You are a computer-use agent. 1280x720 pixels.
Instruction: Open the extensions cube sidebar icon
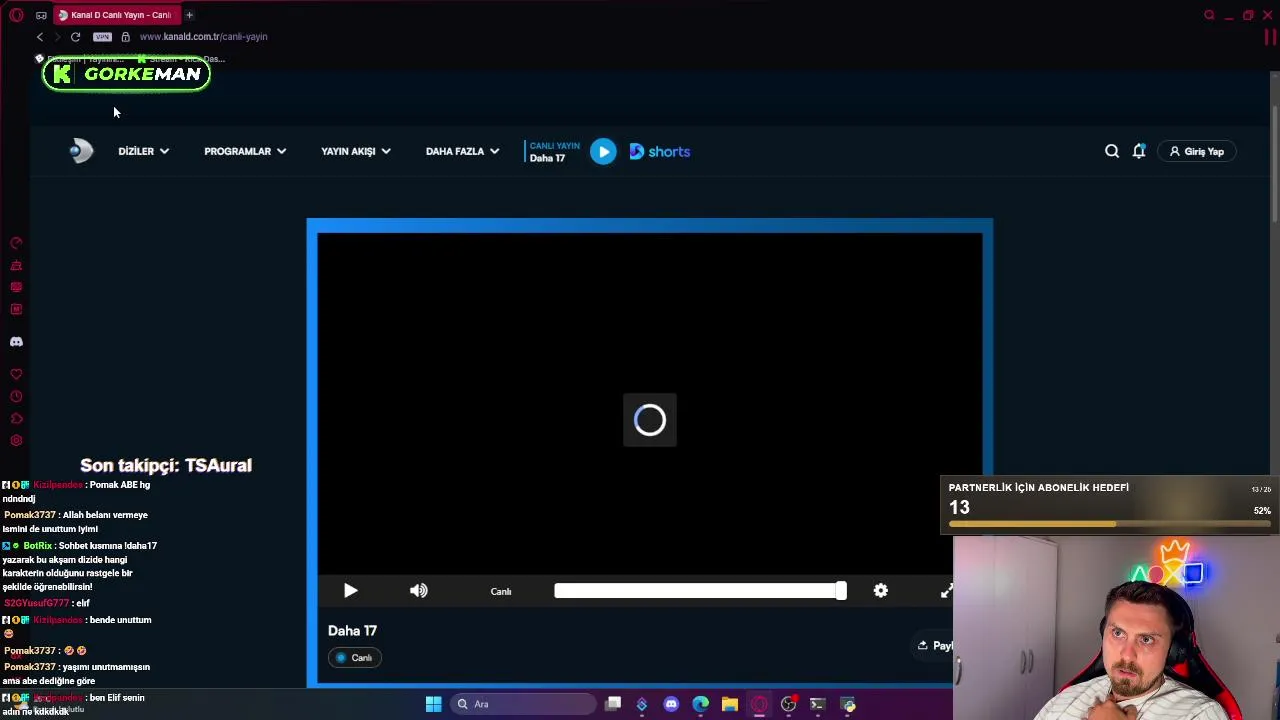tap(16, 418)
